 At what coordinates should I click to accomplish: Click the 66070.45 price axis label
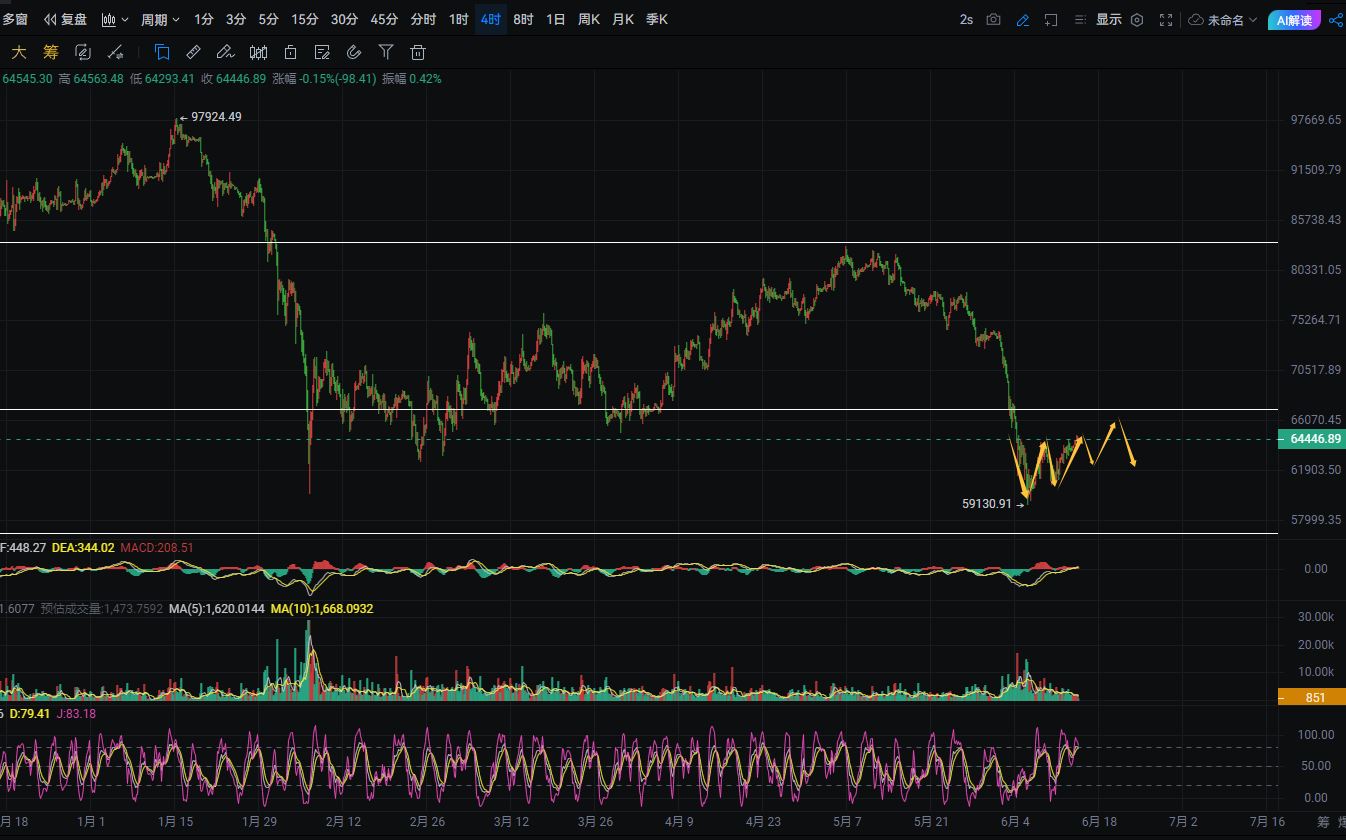1316,420
